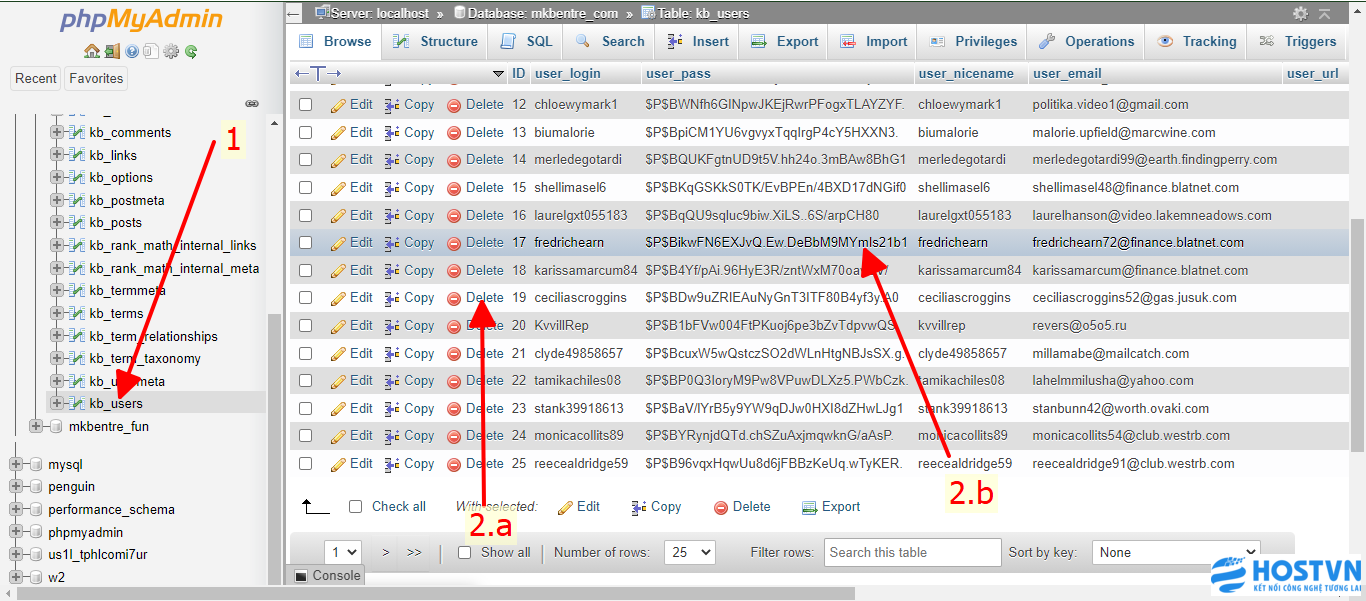This screenshot has width=1366, height=601.
Task: Click the Favorites button
Action: 97,79
